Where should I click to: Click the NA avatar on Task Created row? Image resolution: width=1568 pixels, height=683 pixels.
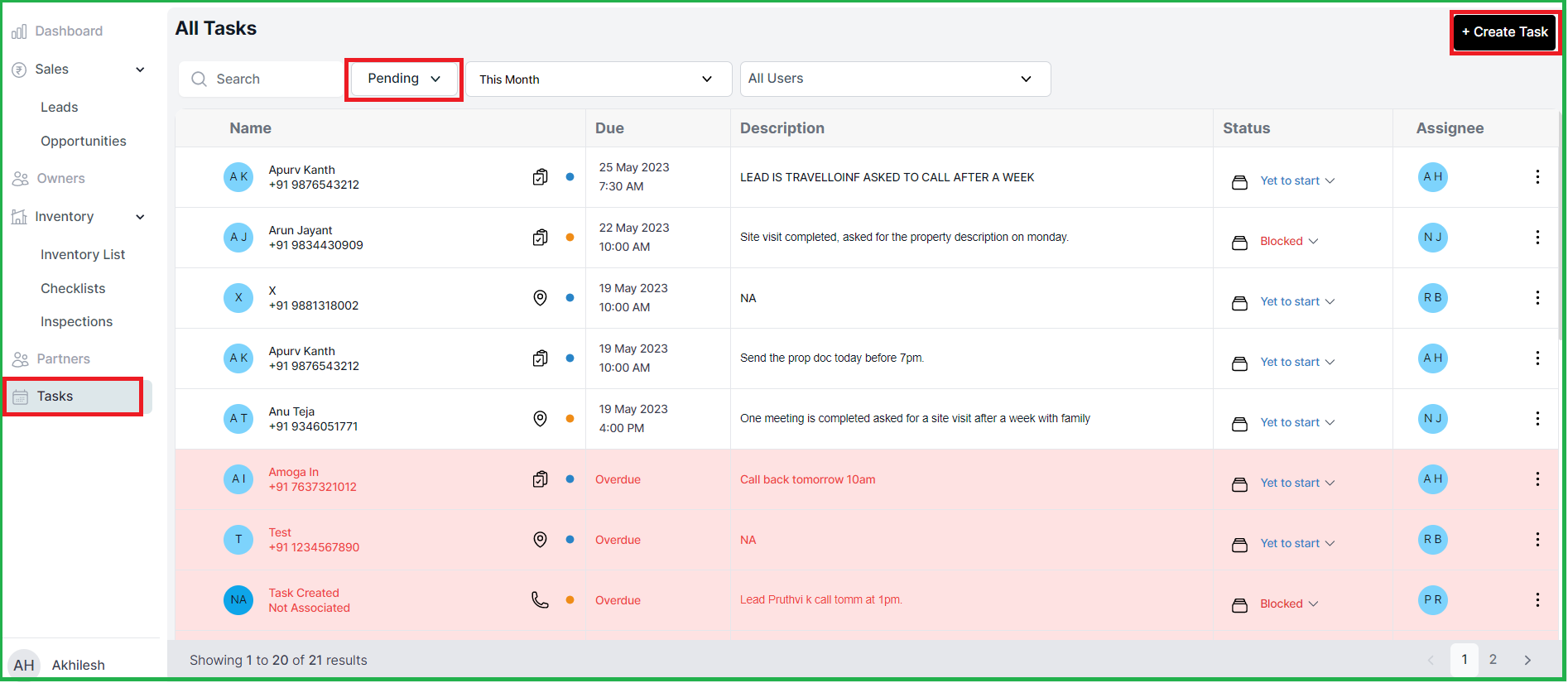[238, 600]
